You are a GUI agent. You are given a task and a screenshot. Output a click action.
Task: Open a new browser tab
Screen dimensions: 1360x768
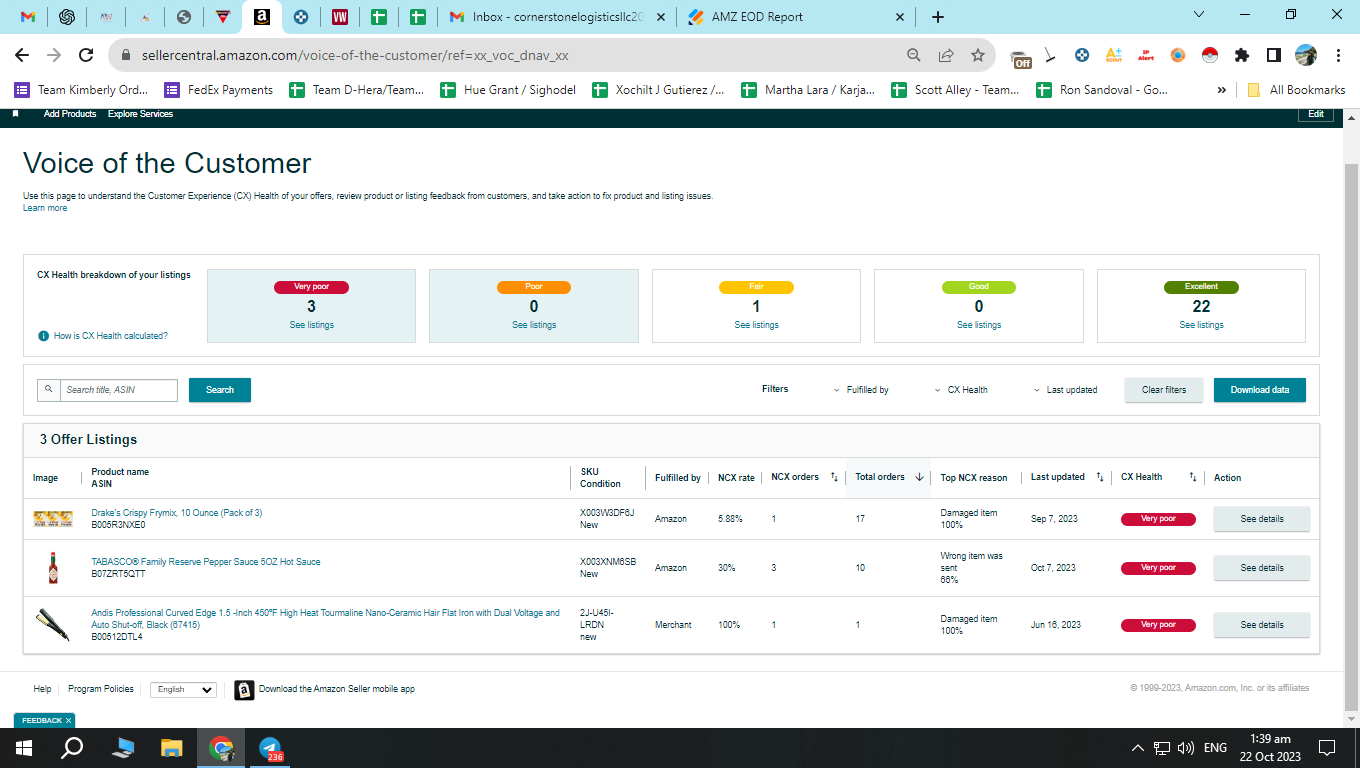coord(937,17)
